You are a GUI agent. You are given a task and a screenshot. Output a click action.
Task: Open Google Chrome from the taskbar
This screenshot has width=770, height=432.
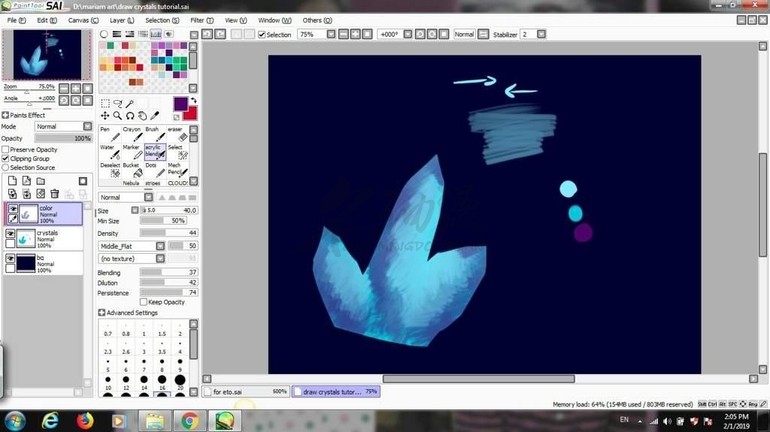[189, 420]
